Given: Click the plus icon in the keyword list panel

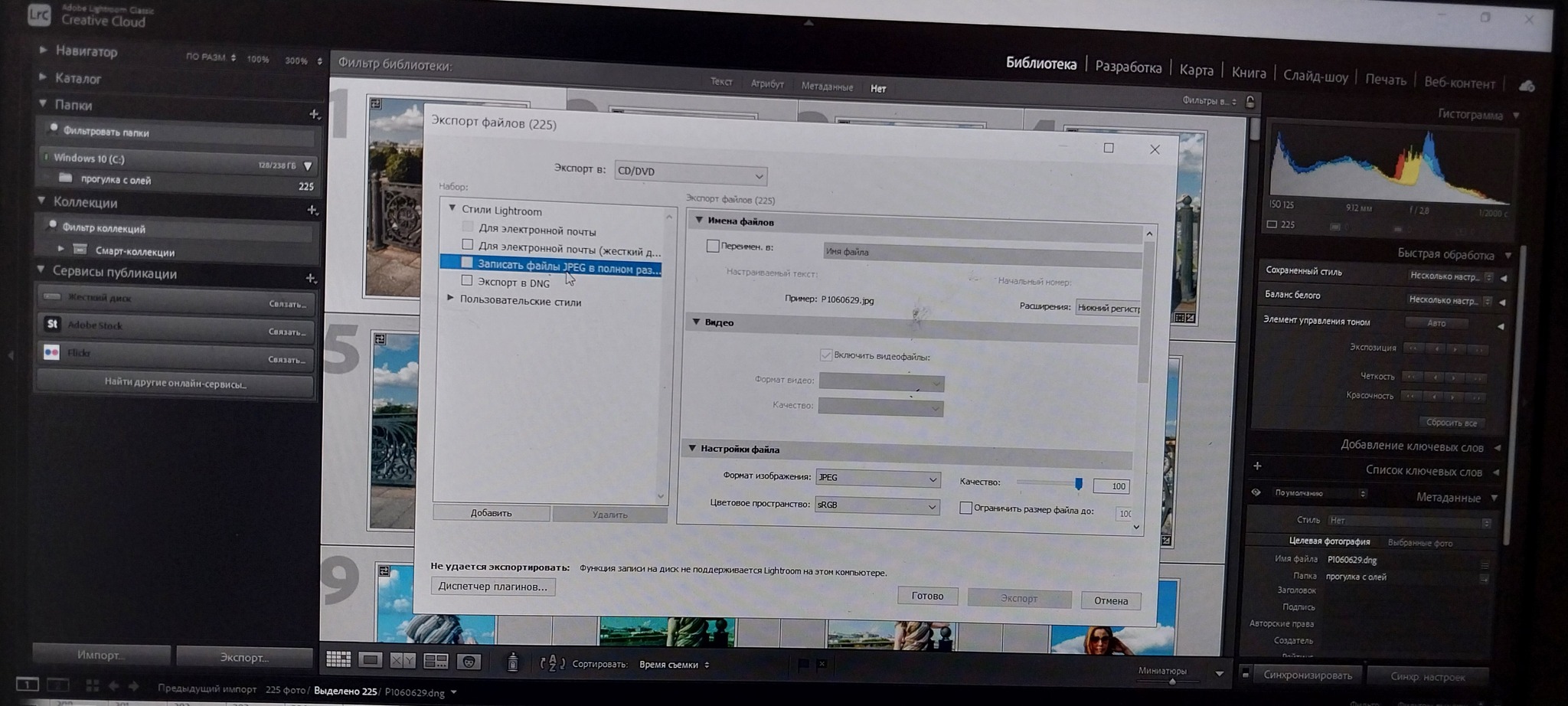Looking at the screenshot, I should [x=1257, y=466].
